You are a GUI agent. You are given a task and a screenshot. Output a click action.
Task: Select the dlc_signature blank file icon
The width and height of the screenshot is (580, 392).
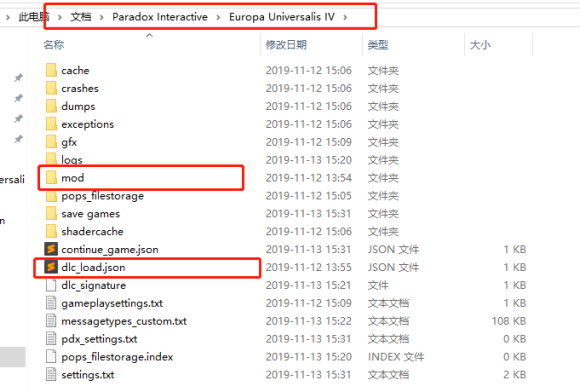pyautogui.click(x=51, y=285)
